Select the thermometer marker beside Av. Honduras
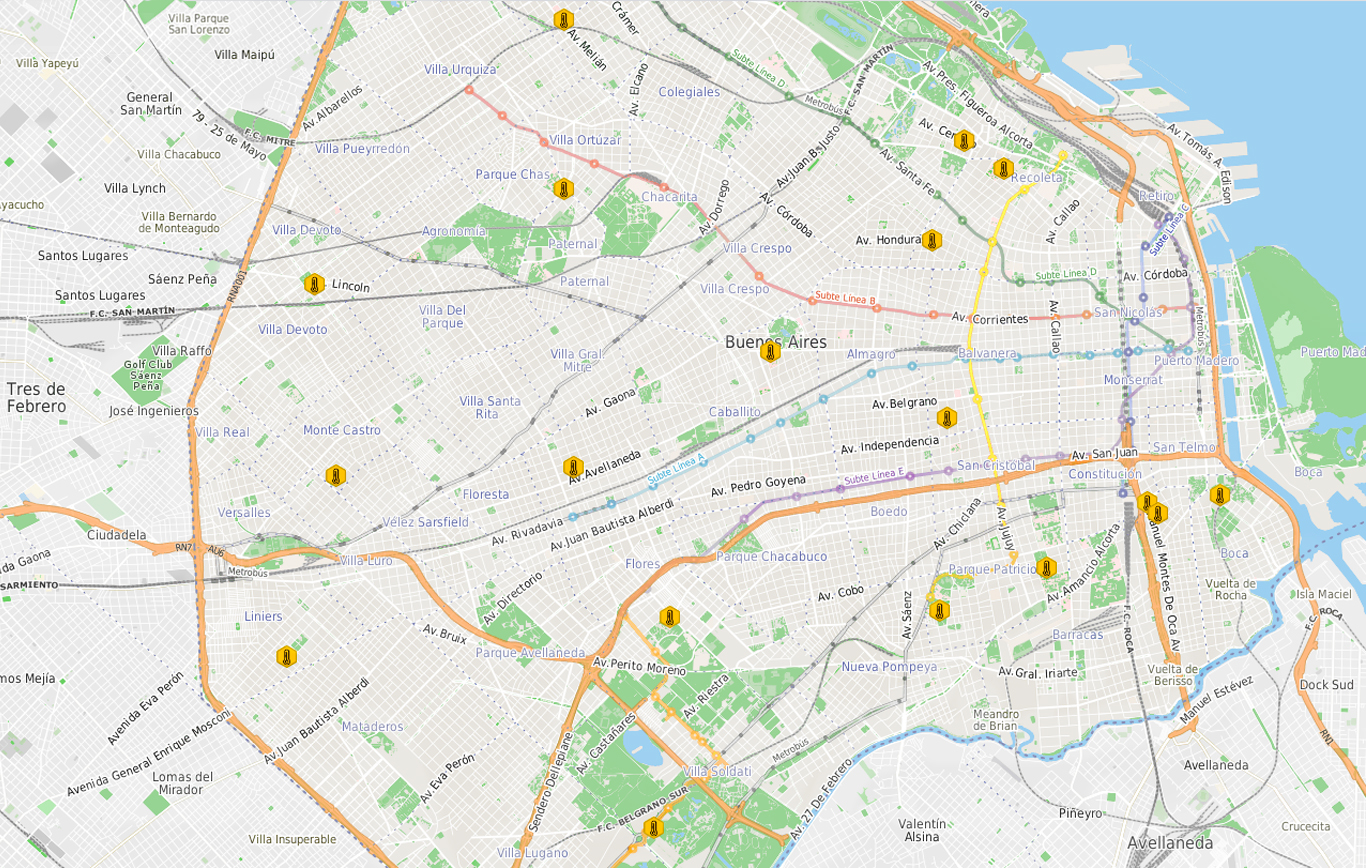This screenshot has height=868, width=1366. pos(931,240)
